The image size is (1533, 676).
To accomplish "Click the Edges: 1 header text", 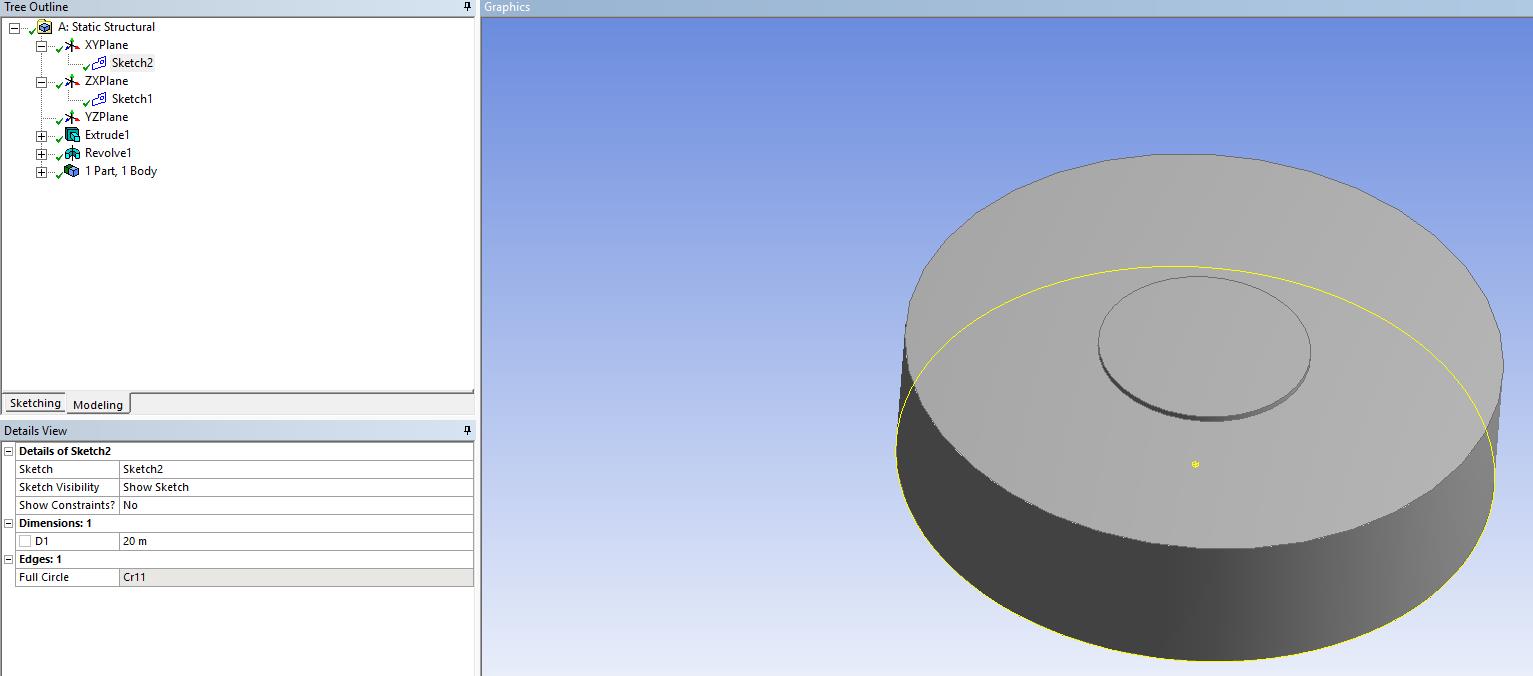I will point(40,559).
